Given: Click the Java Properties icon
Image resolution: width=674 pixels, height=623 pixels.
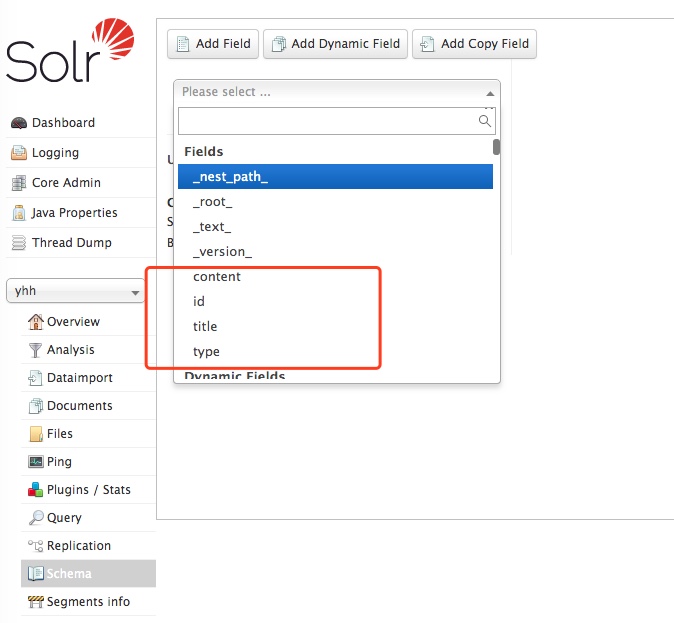Looking at the screenshot, I should click(19, 213).
